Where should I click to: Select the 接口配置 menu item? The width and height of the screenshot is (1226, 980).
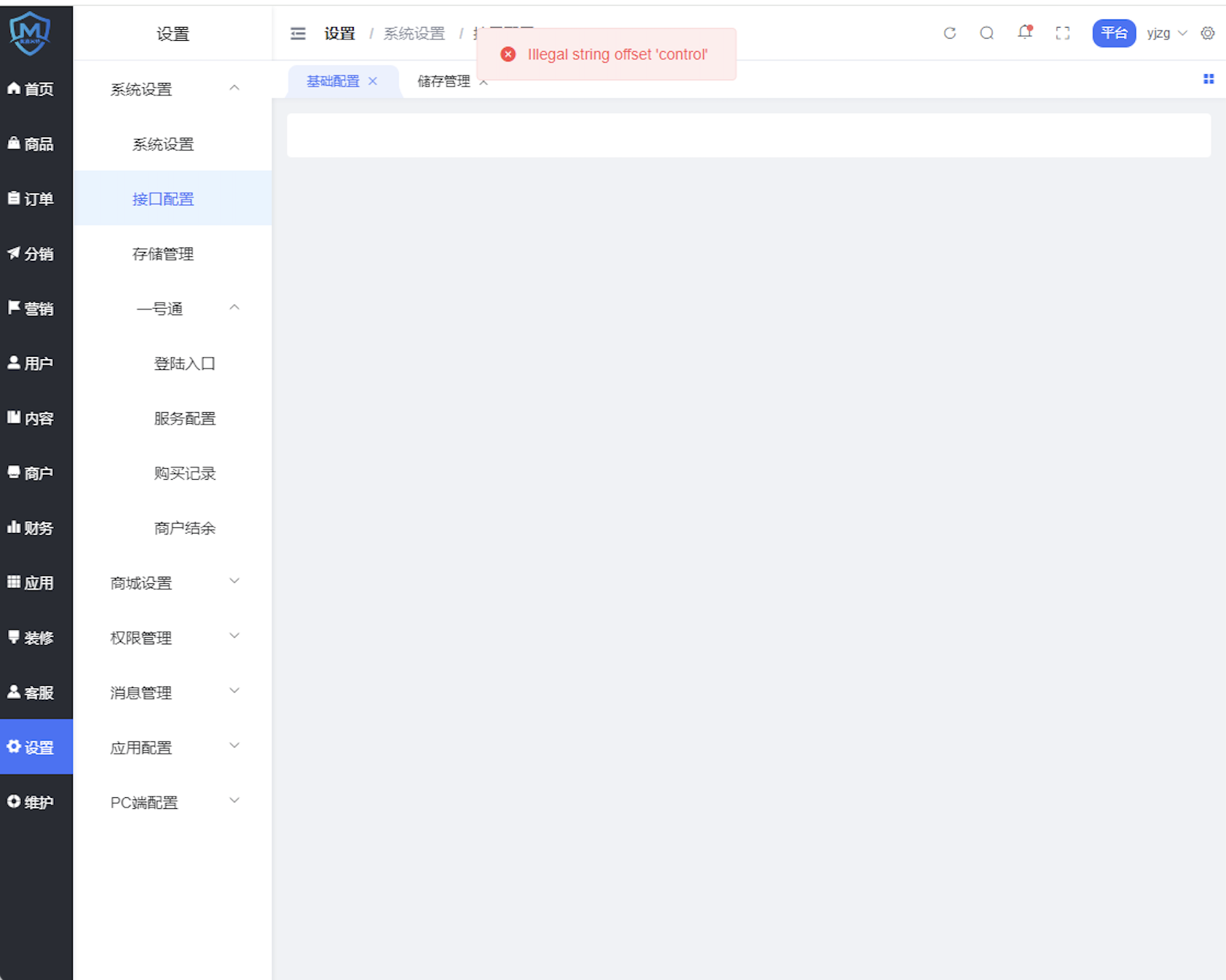173,198
